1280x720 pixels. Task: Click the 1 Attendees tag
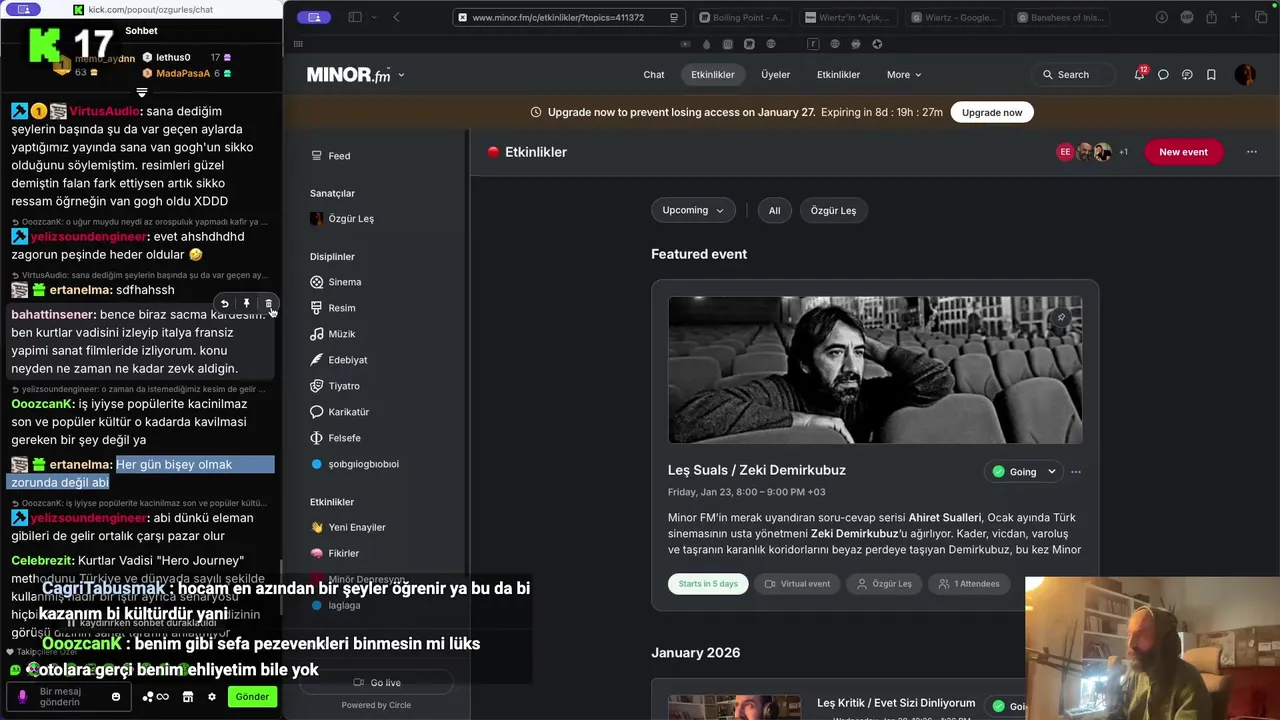[968, 584]
